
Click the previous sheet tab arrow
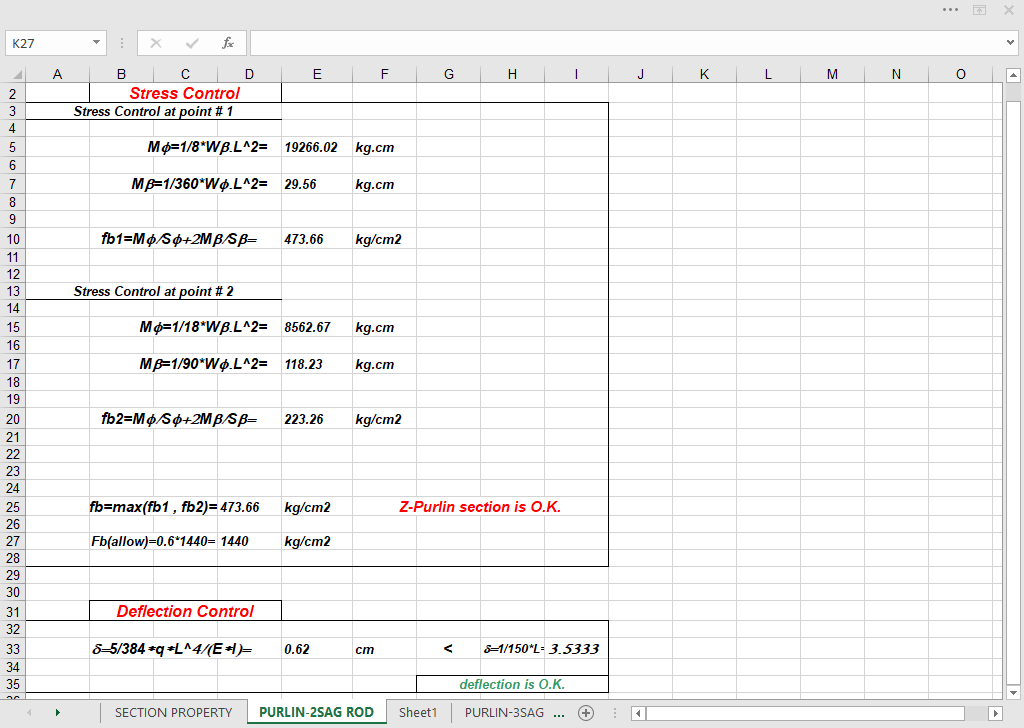click(x=29, y=712)
